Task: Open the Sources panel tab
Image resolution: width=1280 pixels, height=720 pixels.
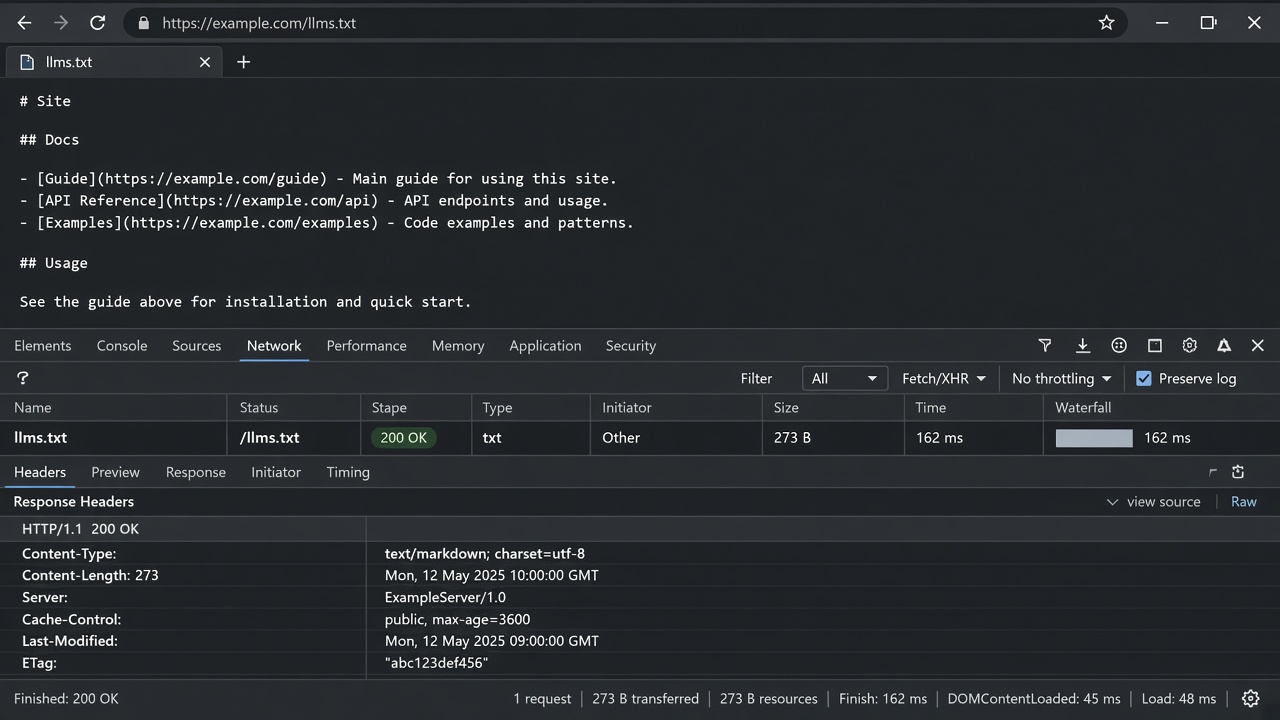Action: tap(197, 346)
